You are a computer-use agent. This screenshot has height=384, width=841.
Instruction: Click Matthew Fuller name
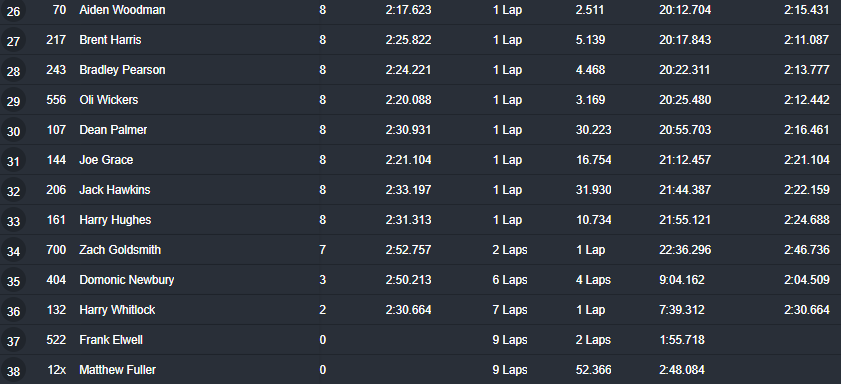click(117, 371)
